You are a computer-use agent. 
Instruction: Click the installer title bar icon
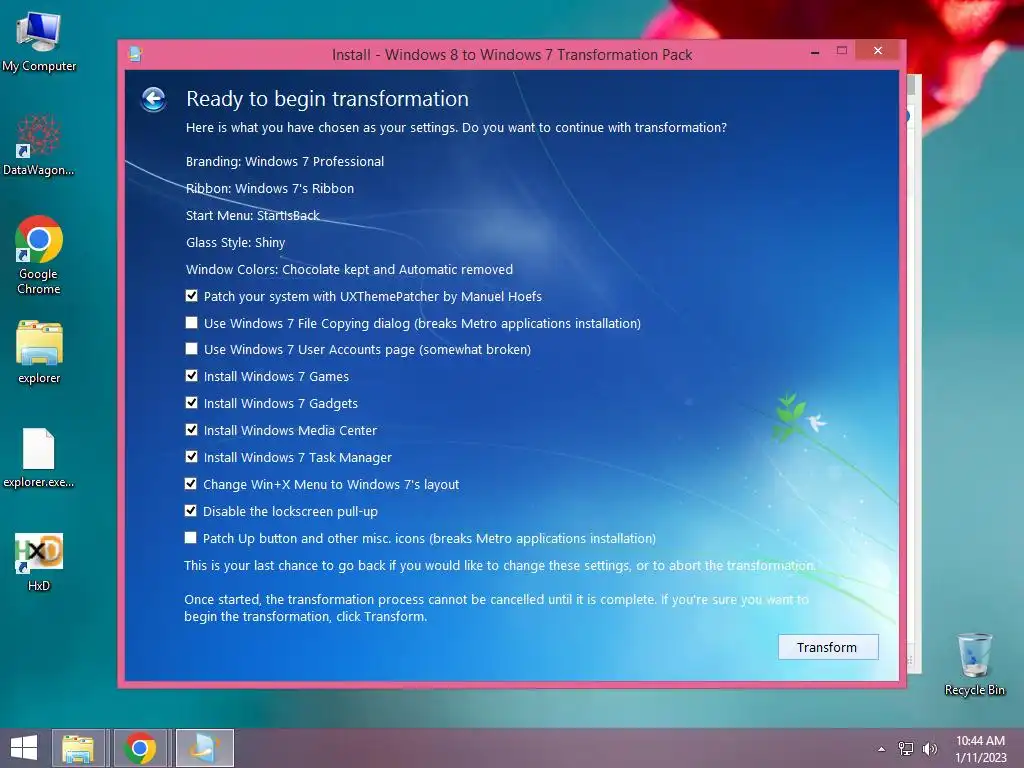(x=135, y=54)
